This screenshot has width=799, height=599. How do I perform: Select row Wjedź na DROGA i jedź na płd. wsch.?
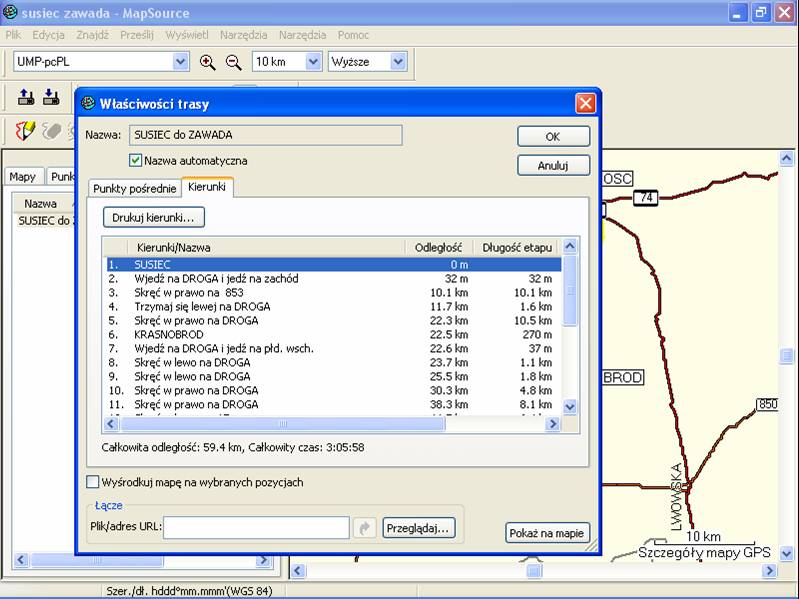[x=333, y=348]
